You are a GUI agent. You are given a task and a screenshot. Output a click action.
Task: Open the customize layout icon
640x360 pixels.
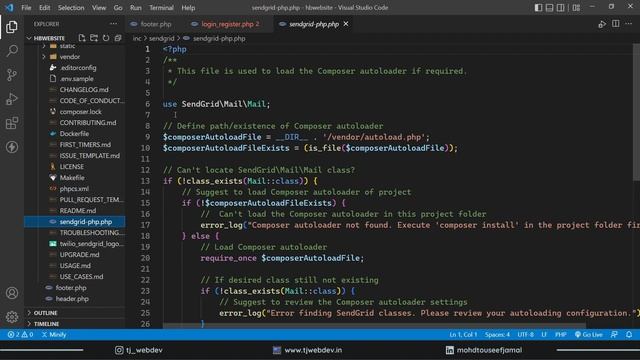576,8
